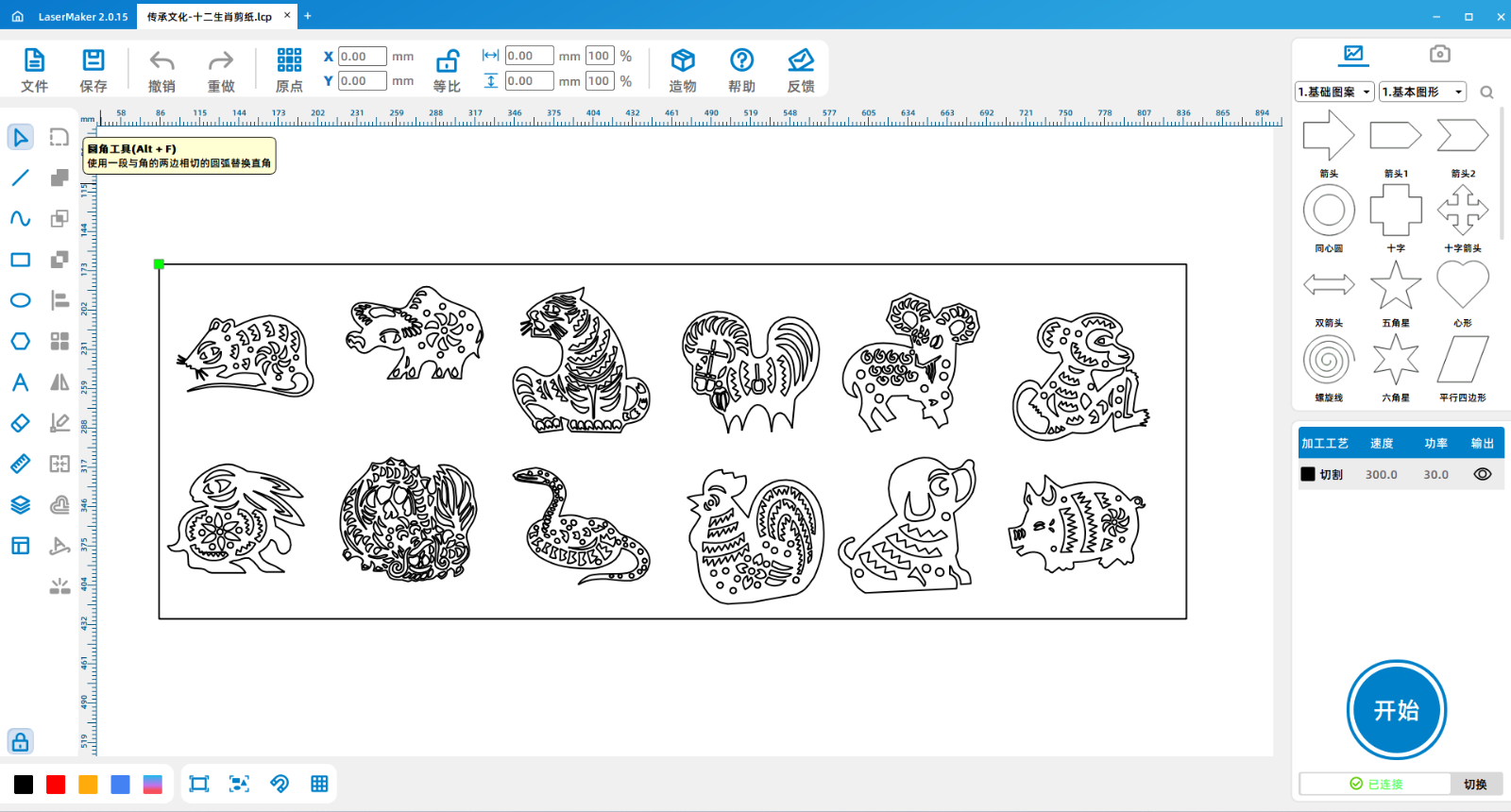The image size is (1511, 812).
Task: Open the camera panel icon
Action: 1439,54
